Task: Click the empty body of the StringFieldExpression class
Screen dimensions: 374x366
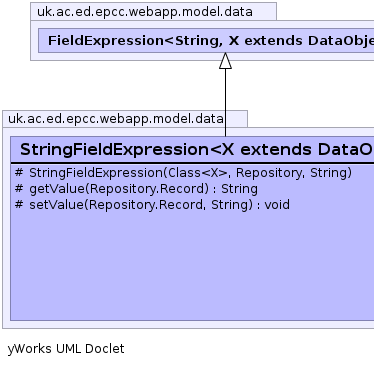Action: point(192,267)
